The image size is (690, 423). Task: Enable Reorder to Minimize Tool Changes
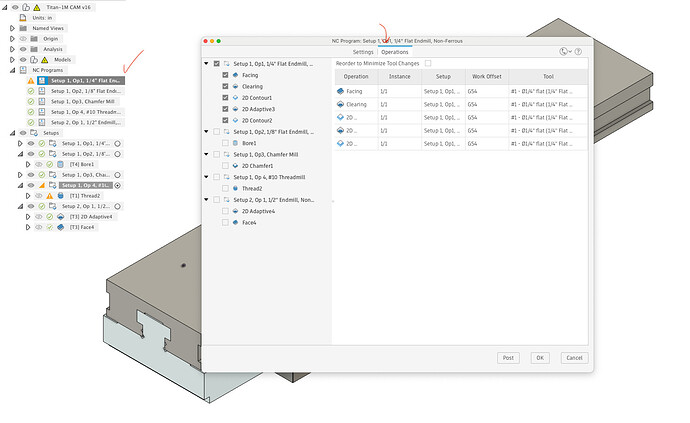(428, 63)
